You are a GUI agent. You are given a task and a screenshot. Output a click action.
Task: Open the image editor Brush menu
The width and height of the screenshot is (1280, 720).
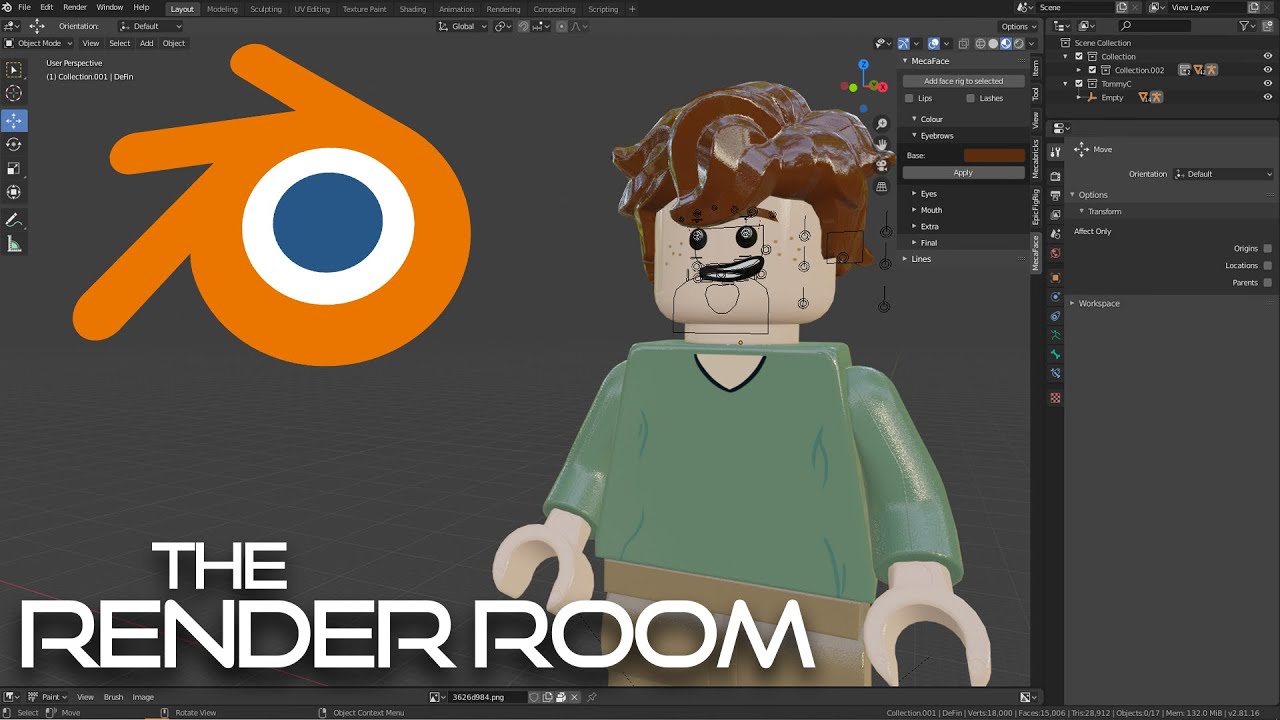click(x=113, y=697)
